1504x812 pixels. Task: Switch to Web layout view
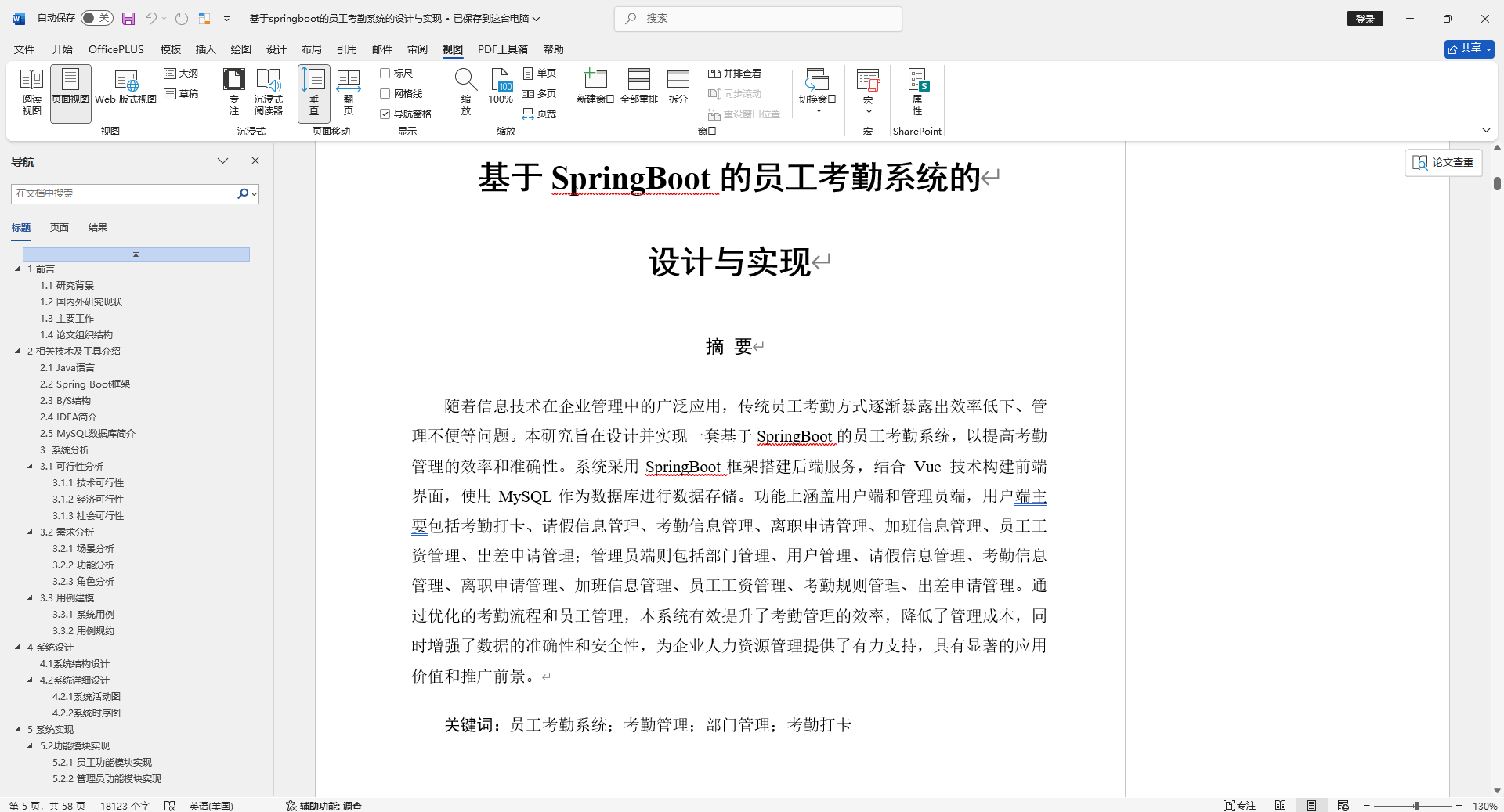125,88
